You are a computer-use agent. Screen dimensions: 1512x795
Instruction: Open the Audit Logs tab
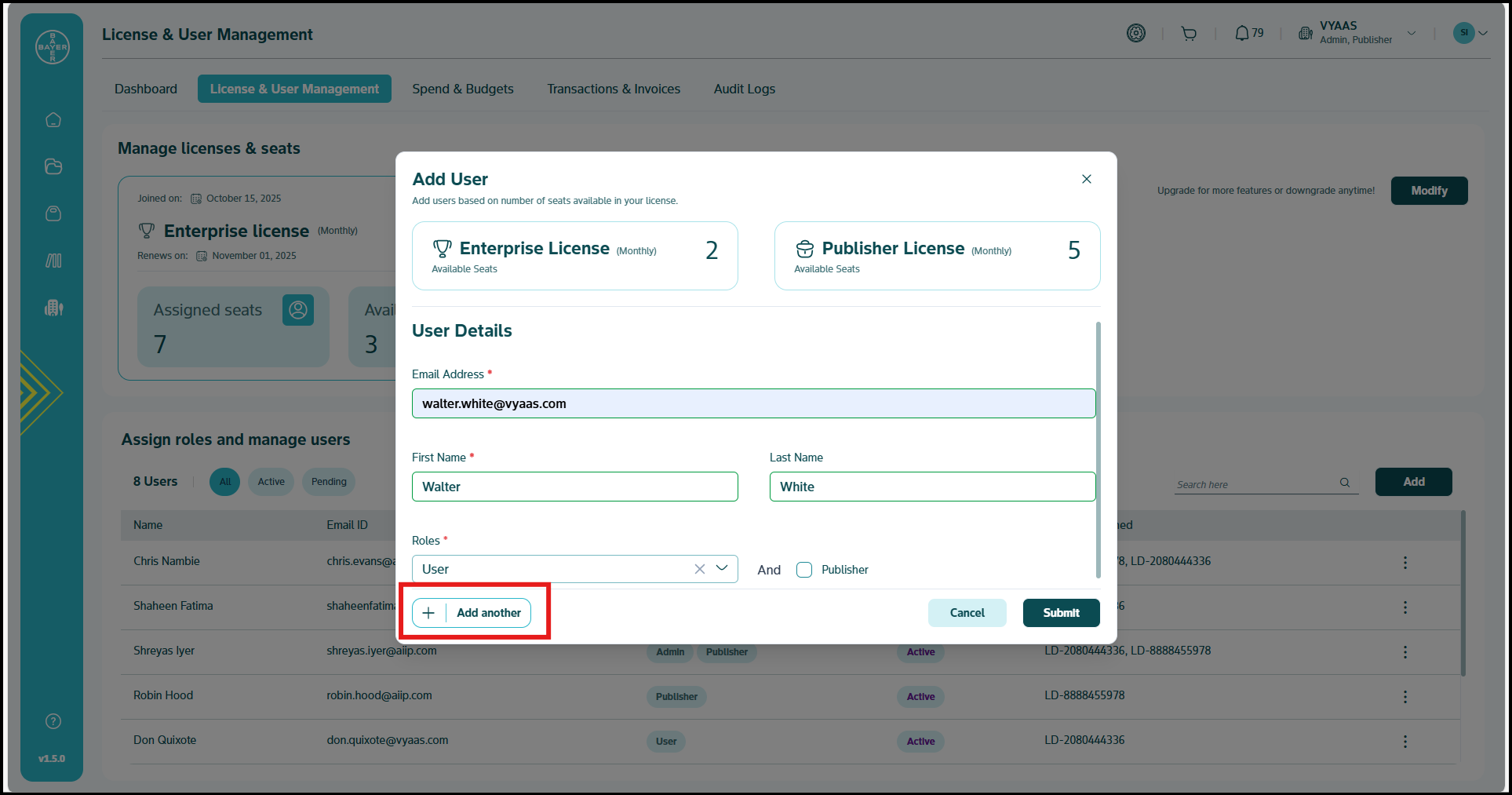[x=744, y=89]
